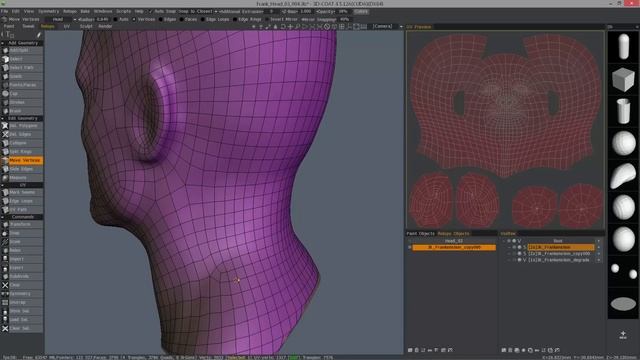The image size is (640, 360).
Task: Choose the Strokes tool
Action: pyautogui.click(x=22, y=102)
